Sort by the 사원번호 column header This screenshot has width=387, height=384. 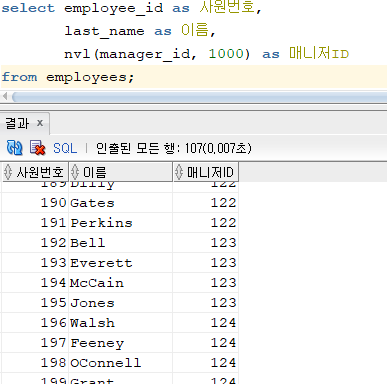35,172
